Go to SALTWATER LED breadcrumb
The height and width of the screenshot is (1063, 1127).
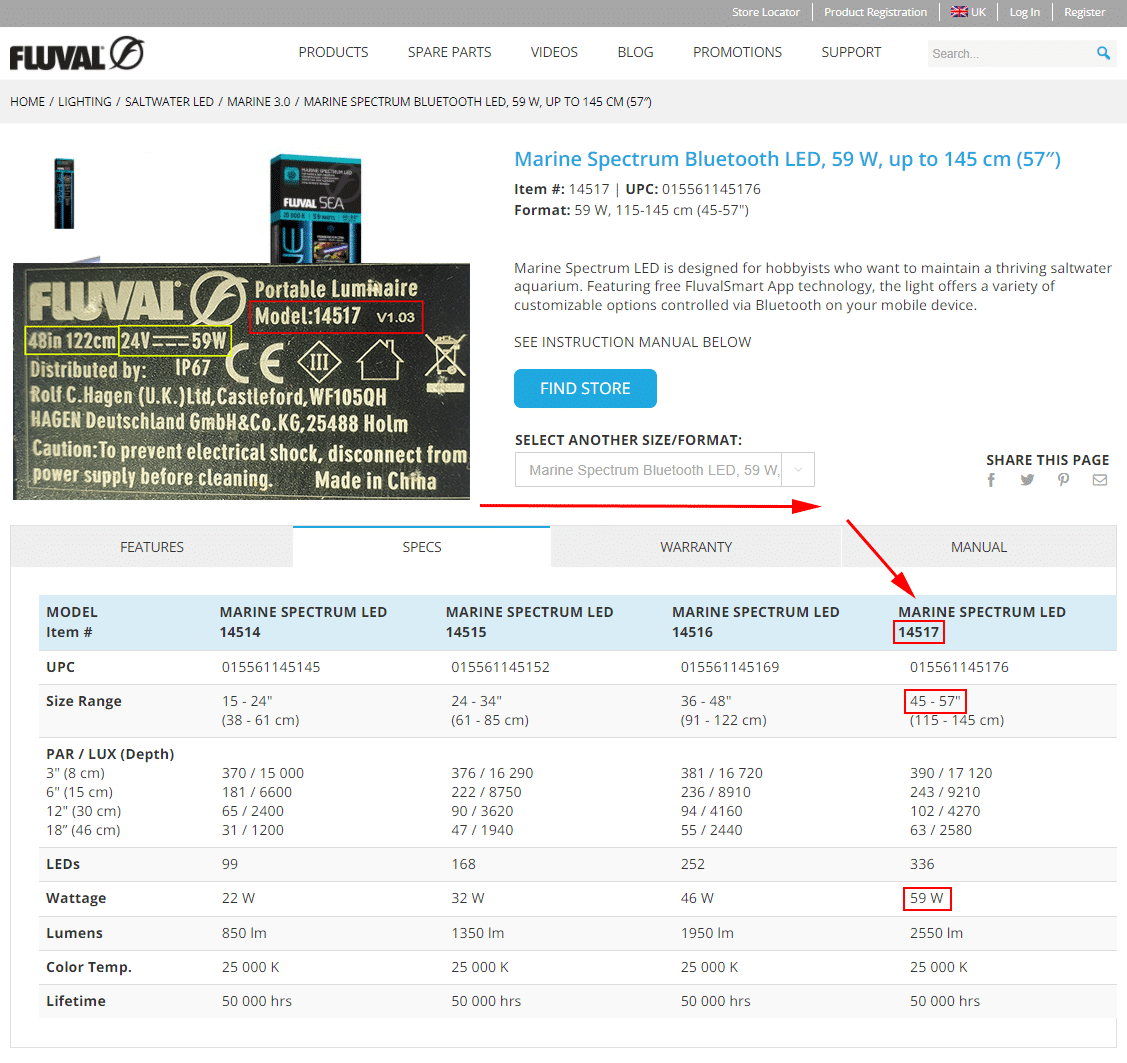pos(169,102)
